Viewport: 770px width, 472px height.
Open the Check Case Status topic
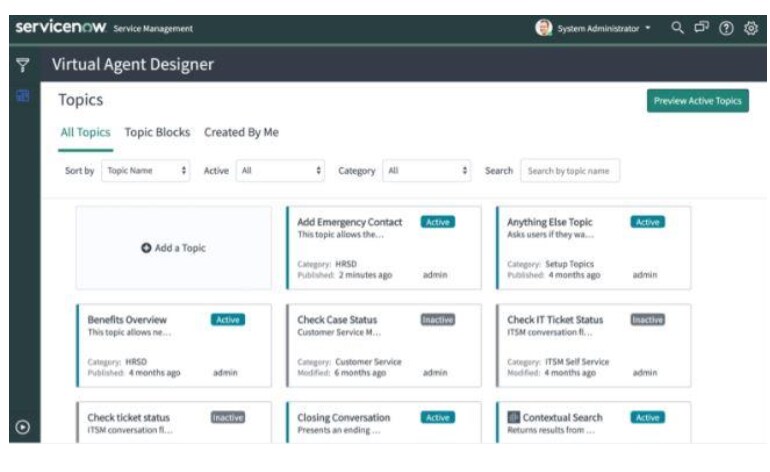tap(384, 346)
